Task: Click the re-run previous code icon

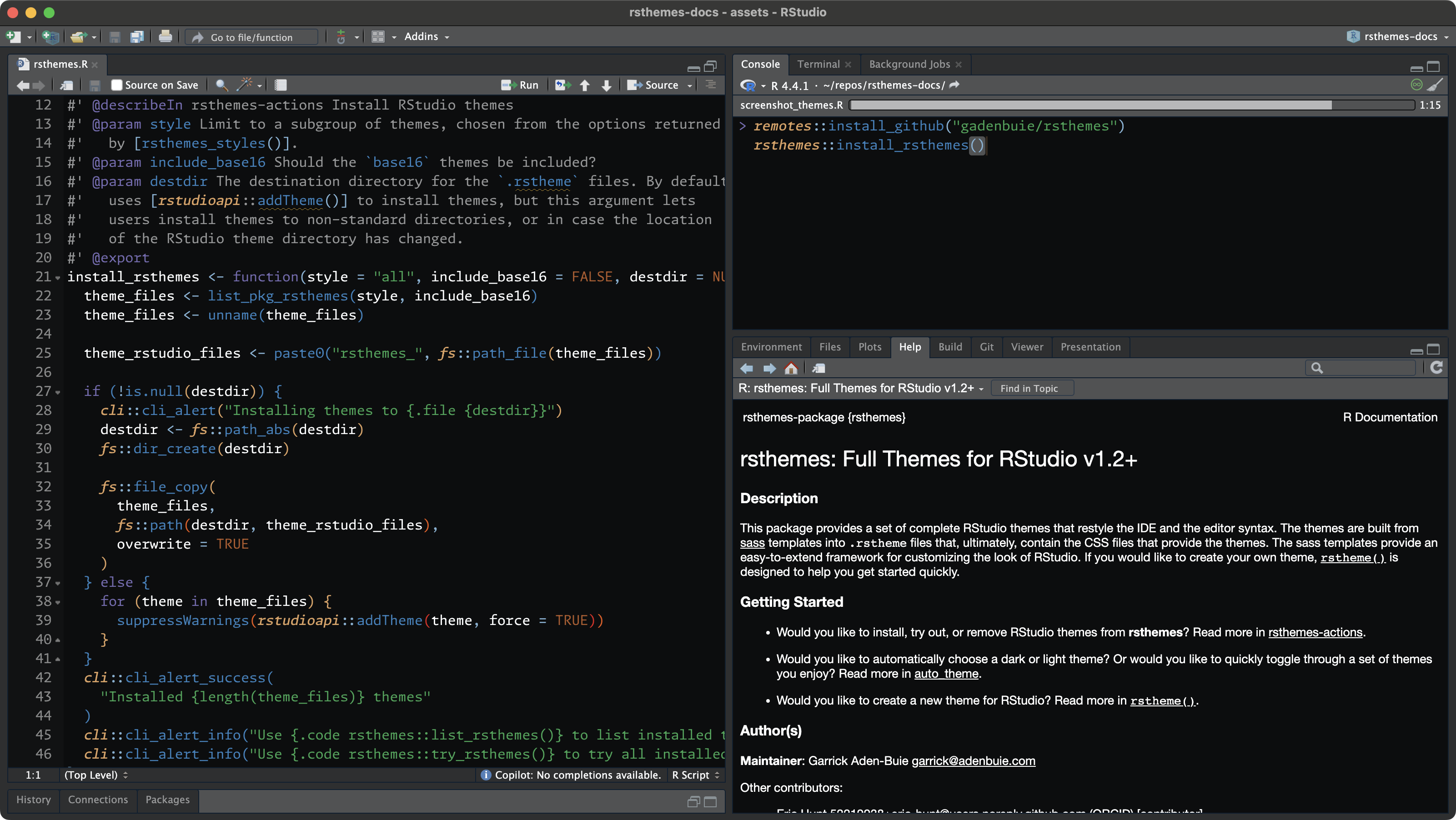Action: pos(562,85)
